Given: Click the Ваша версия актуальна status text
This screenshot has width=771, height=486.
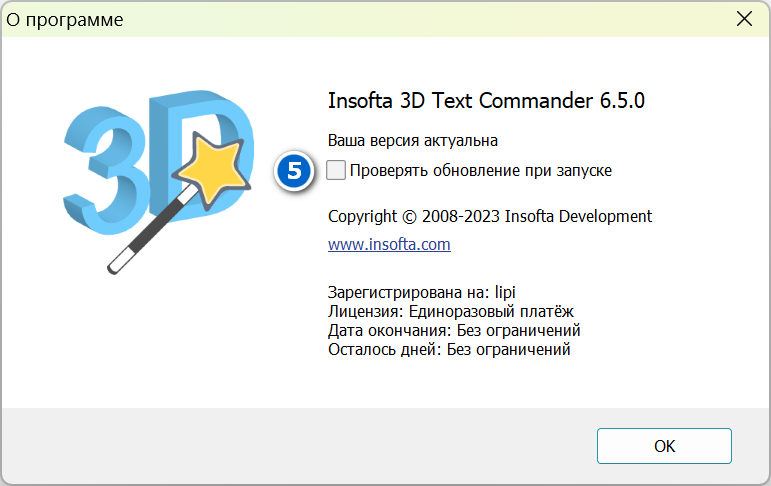Looking at the screenshot, I should tap(413, 141).
